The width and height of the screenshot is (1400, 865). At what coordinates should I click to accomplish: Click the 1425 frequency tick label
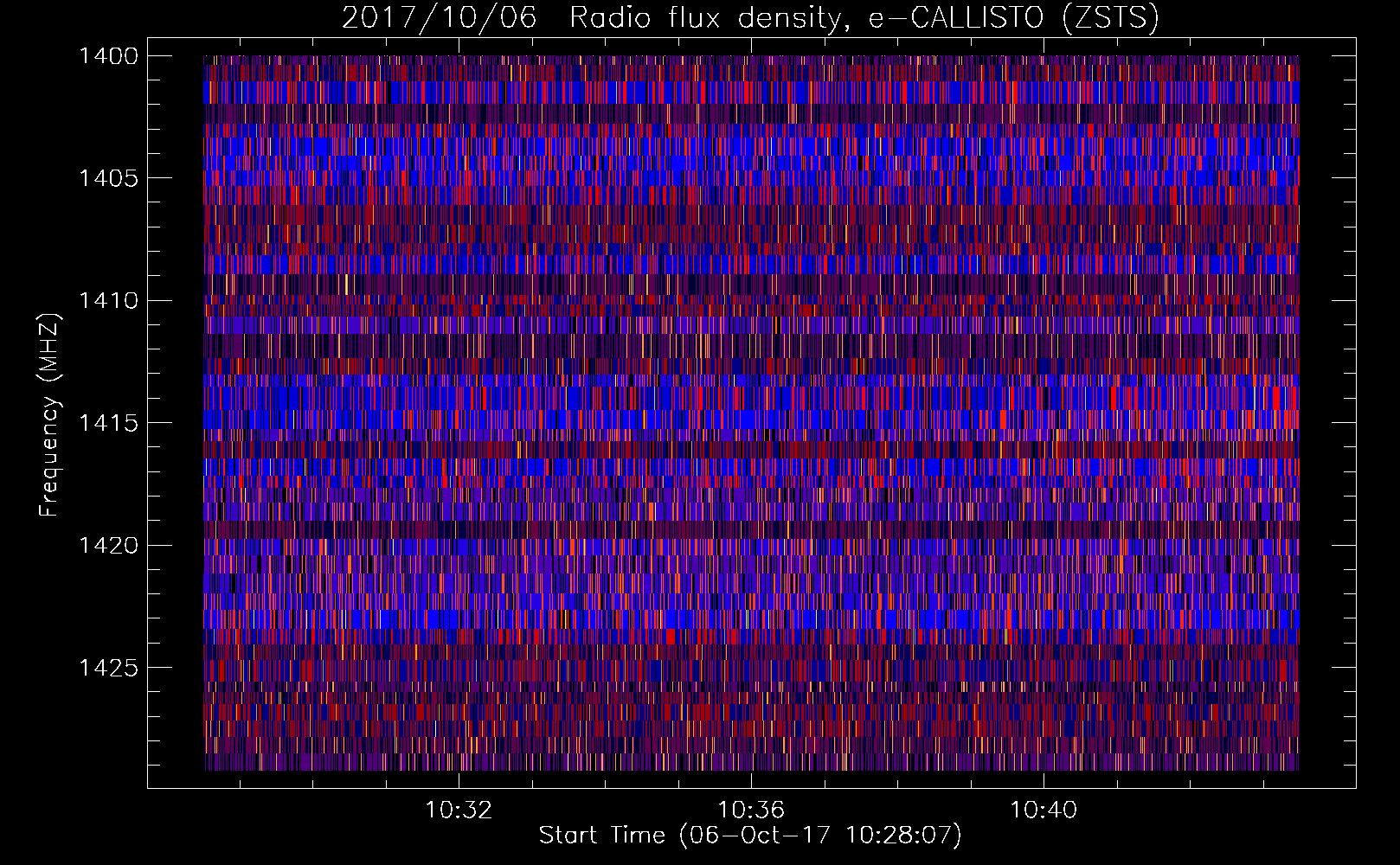[x=108, y=668]
